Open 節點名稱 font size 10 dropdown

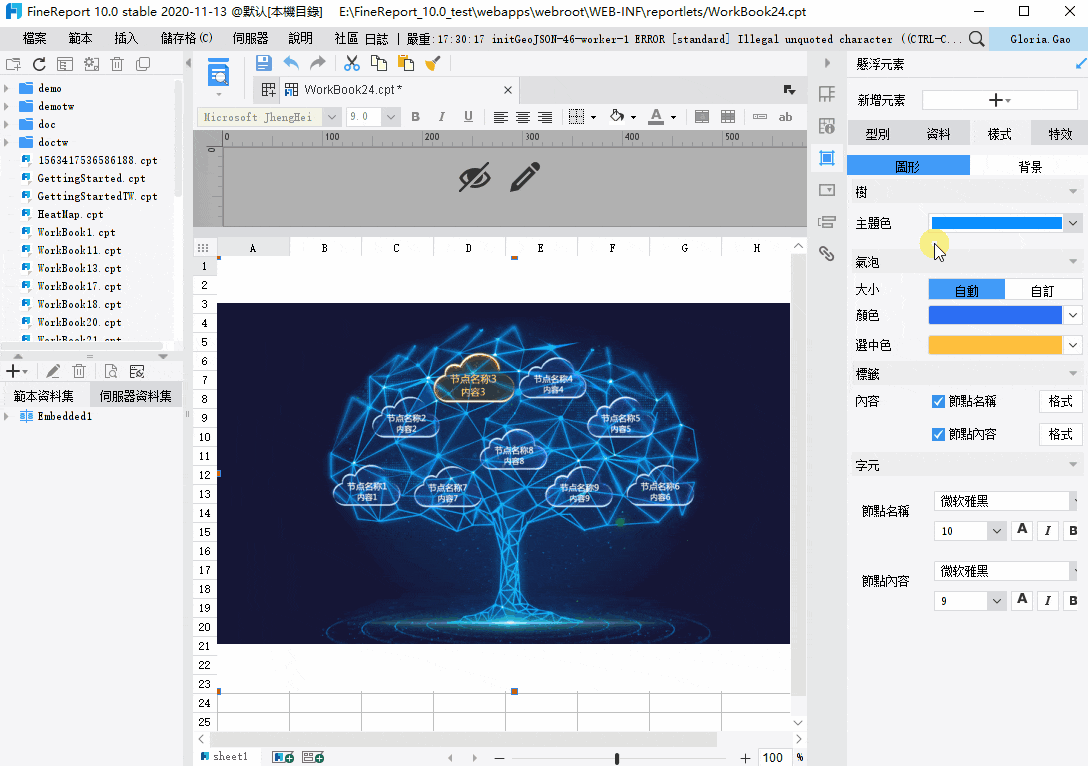pyautogui.click(x=996, y=531)
